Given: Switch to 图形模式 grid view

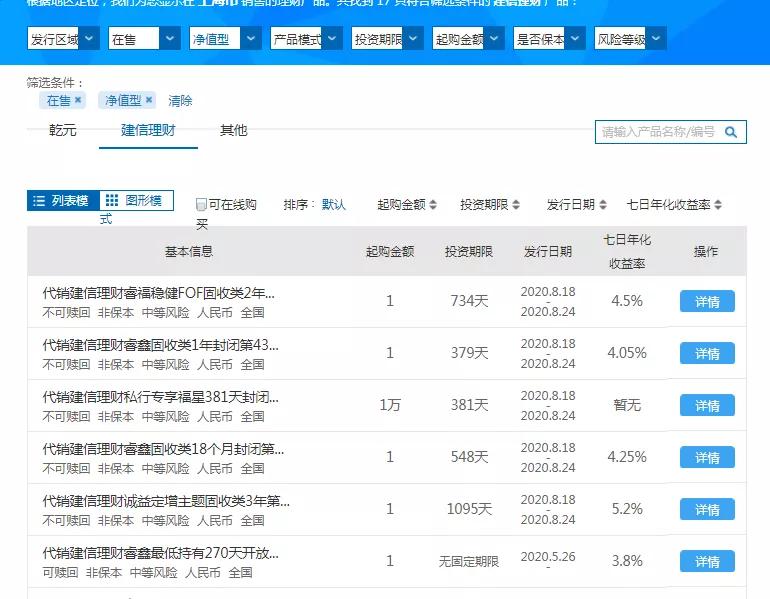Looking at the screenshot, I should pos(137,201).
